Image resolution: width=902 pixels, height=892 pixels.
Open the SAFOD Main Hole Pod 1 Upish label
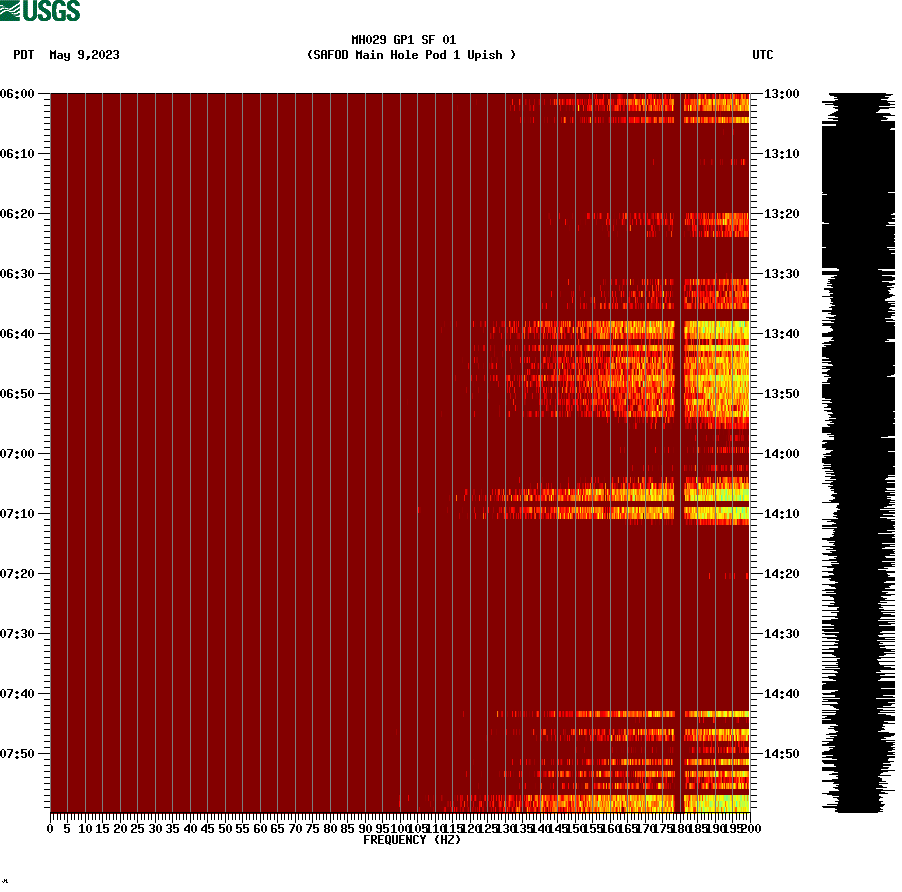(x=412, y=56)
